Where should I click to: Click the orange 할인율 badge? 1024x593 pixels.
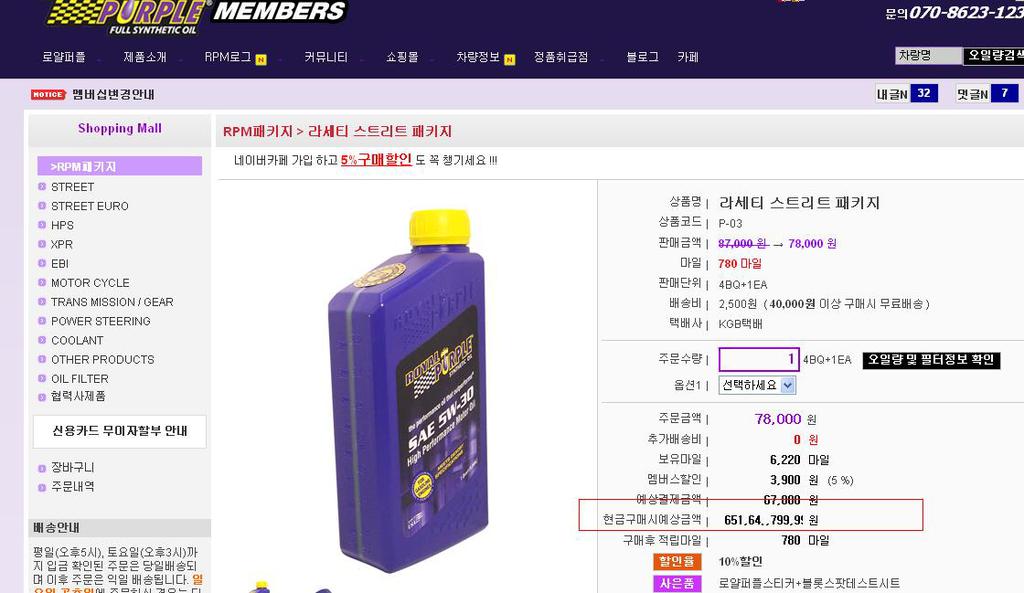677,562
